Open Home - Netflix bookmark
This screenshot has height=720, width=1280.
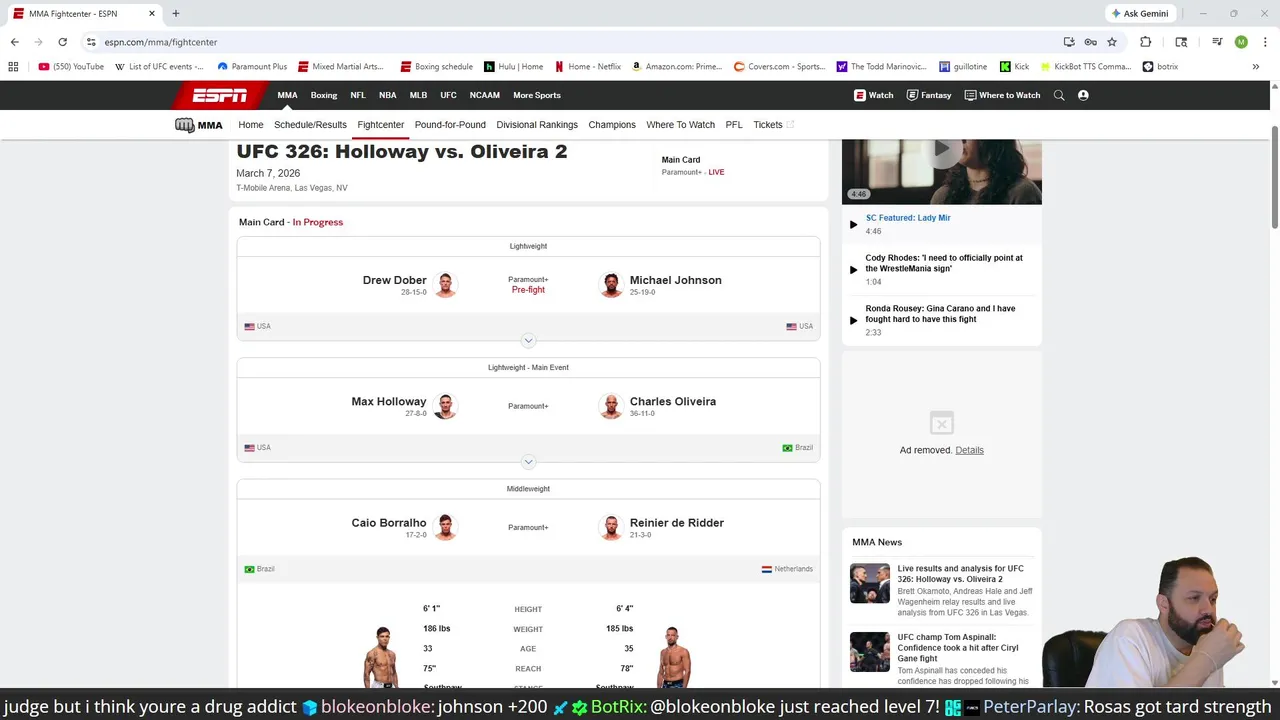coord(588,67)
